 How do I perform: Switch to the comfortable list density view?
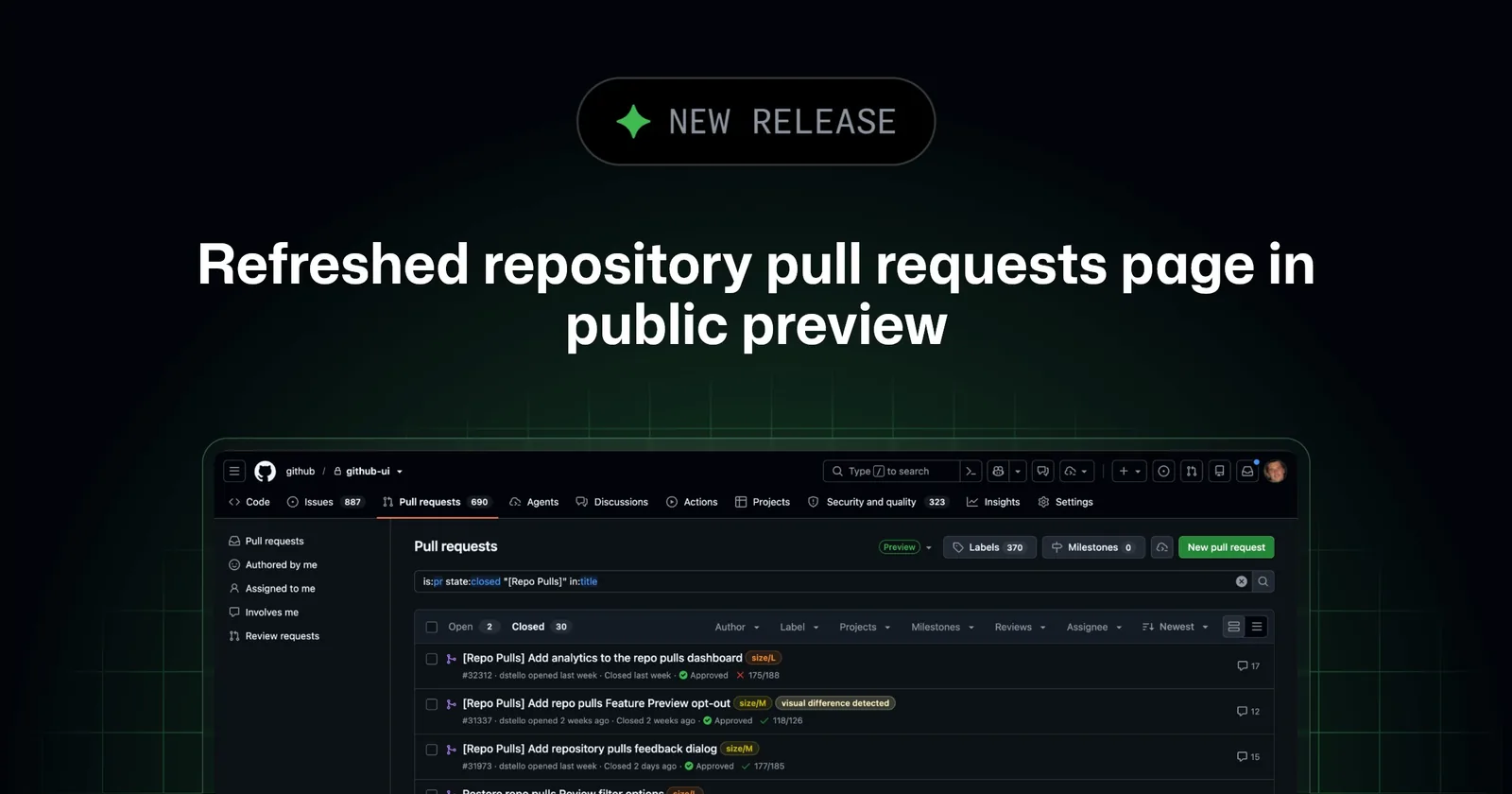(x=1233, y=627)
